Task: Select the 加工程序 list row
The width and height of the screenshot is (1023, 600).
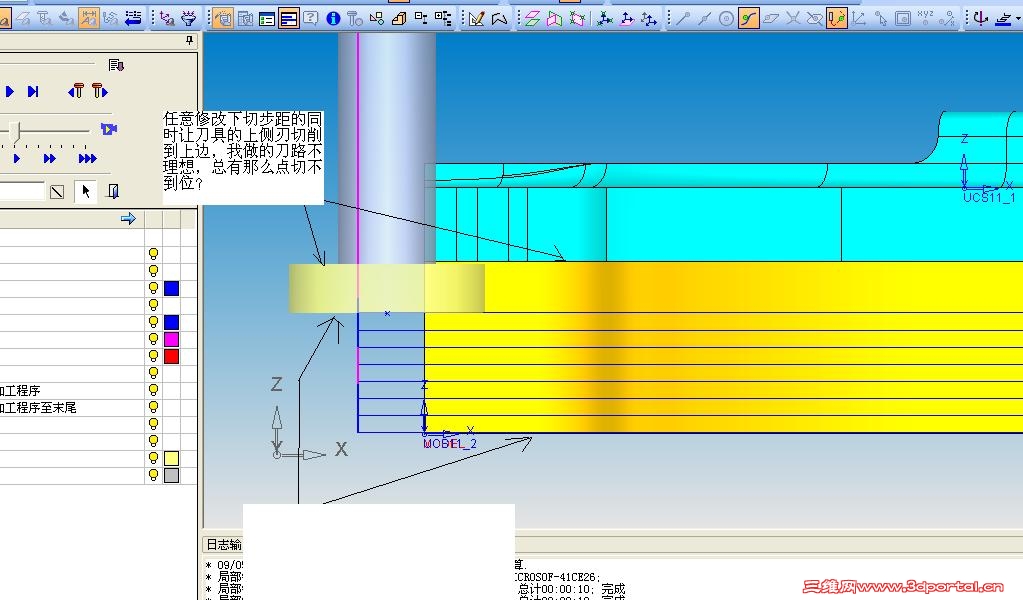Action: click(72, 390)
